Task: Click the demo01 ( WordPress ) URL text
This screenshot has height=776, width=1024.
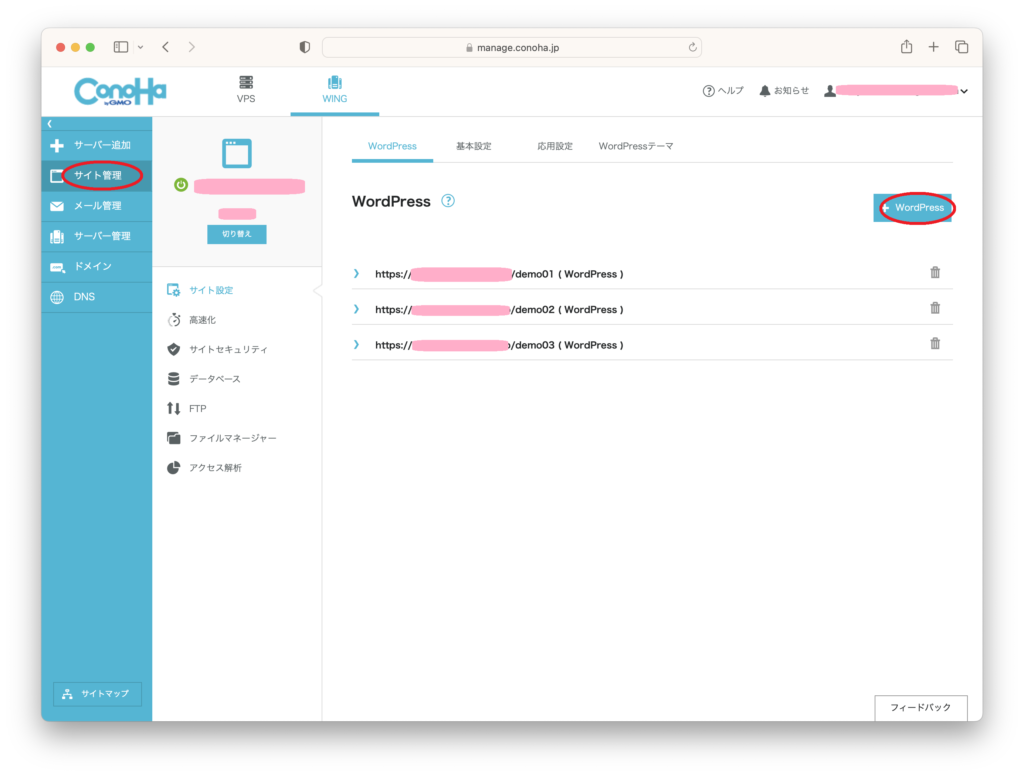Action: (x=500, y=274)
